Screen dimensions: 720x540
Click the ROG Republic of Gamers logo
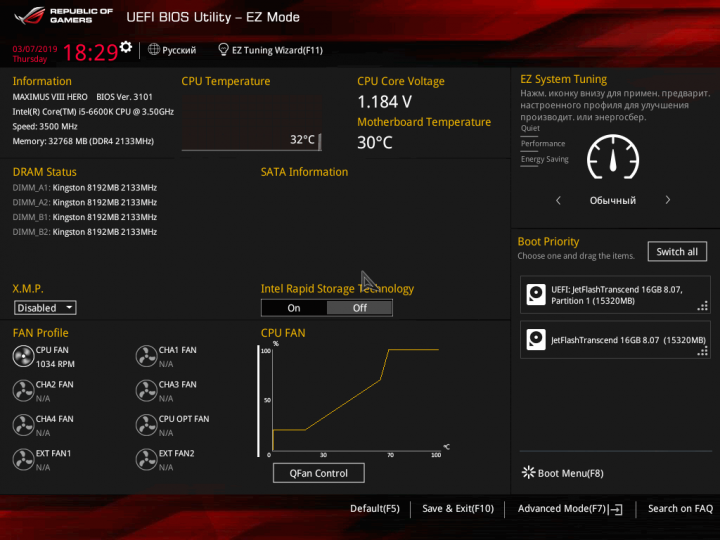coord(63,16)
